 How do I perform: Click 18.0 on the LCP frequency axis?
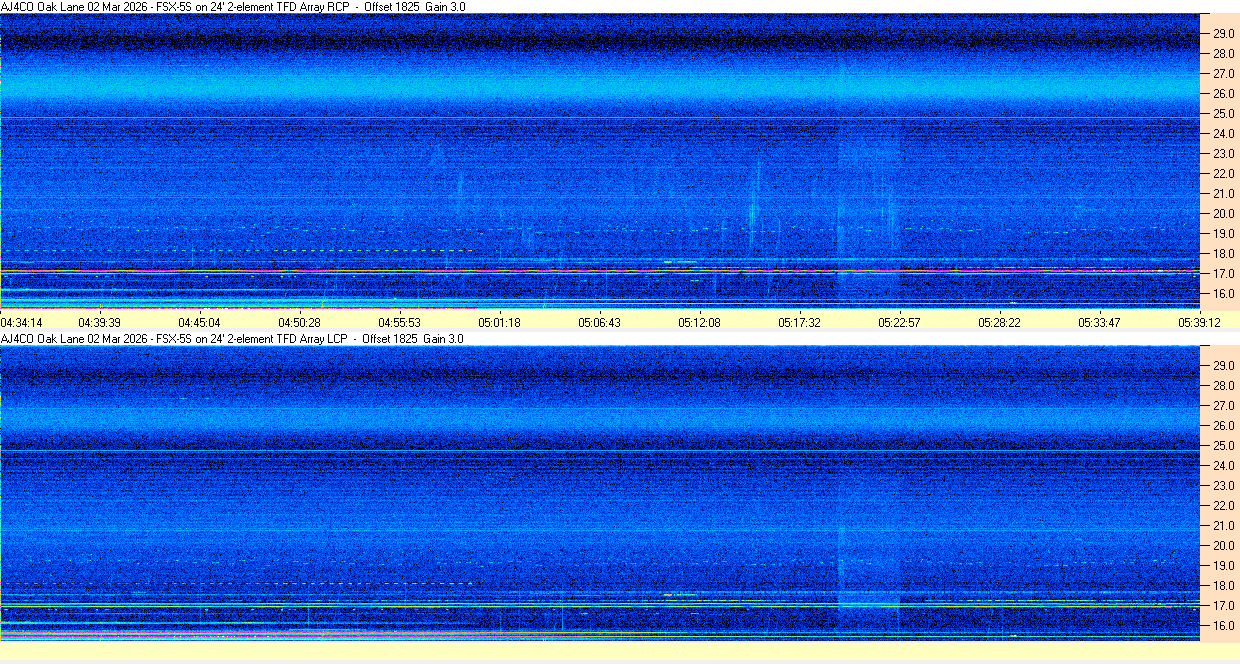tap(1224, 586)
